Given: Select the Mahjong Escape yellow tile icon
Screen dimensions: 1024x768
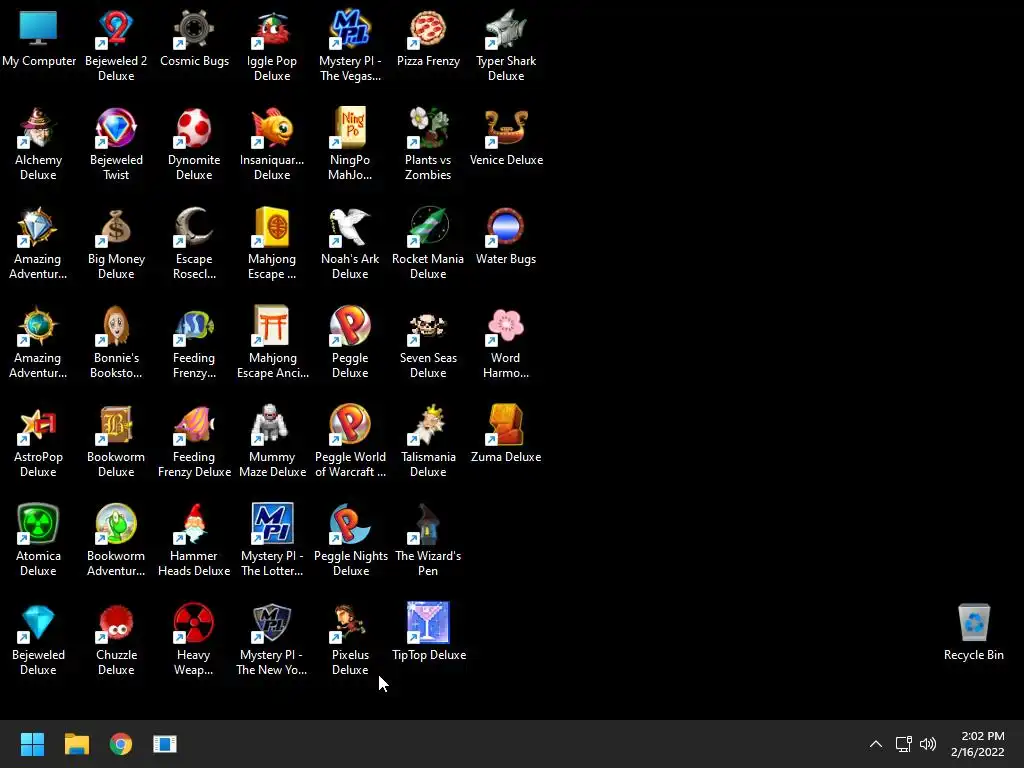Looking at the screenshot, I should tap(272, 227).
